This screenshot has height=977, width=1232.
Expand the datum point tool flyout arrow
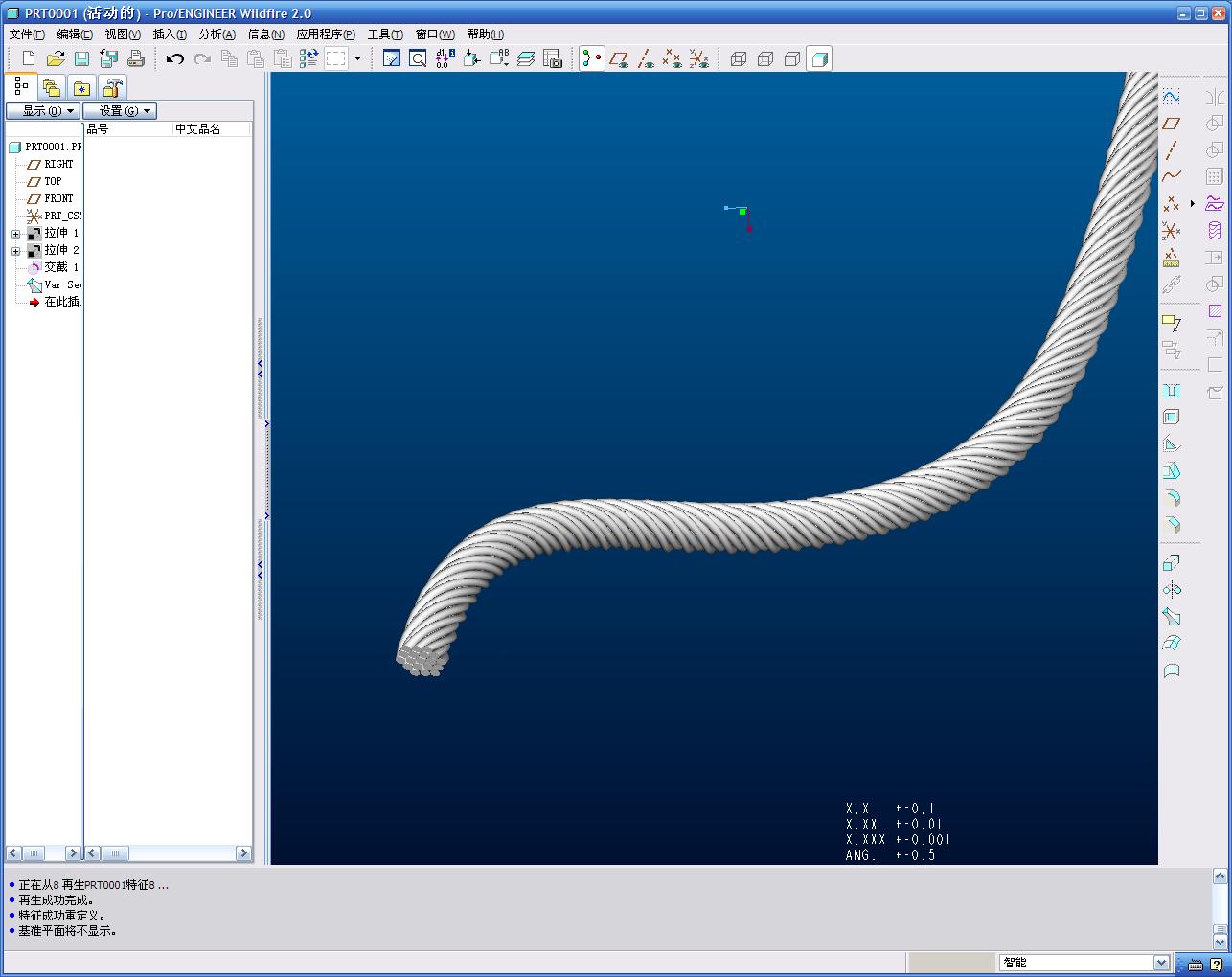point(1193,204)
